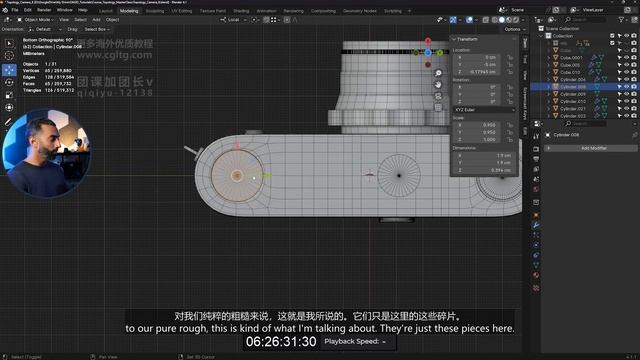
Task: Toggle X-ray mode in viewport header
Action: point(486,20)
